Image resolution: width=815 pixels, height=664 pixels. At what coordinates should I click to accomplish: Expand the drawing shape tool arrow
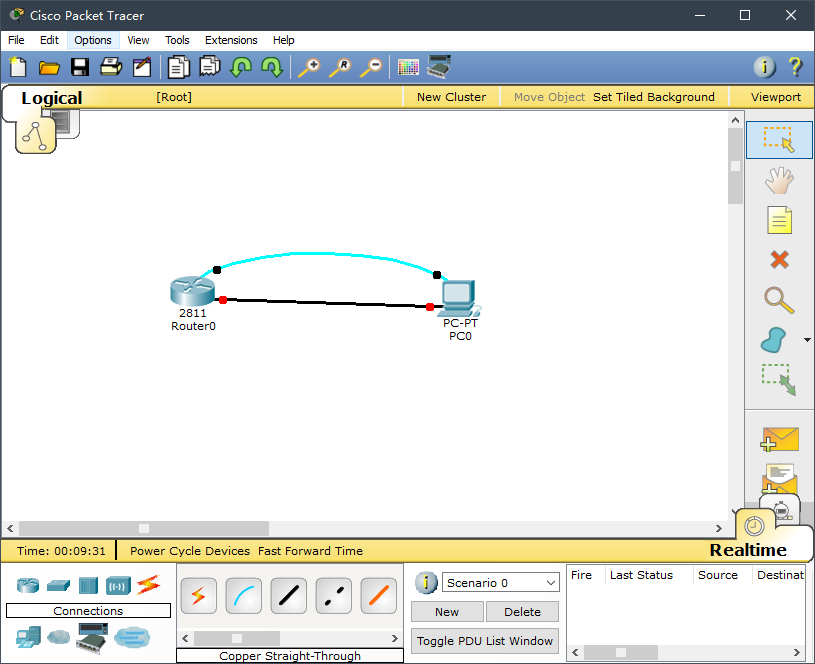[x=807, y=341]
